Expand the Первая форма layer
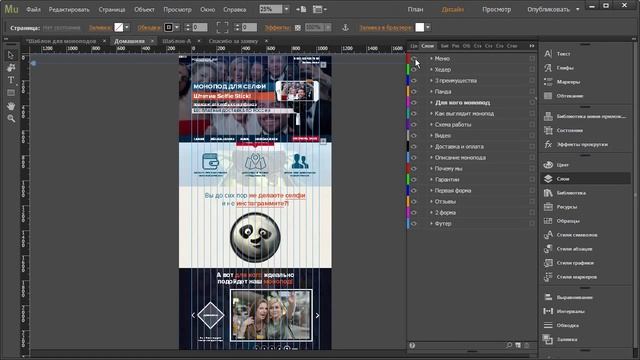 (431, 191)
